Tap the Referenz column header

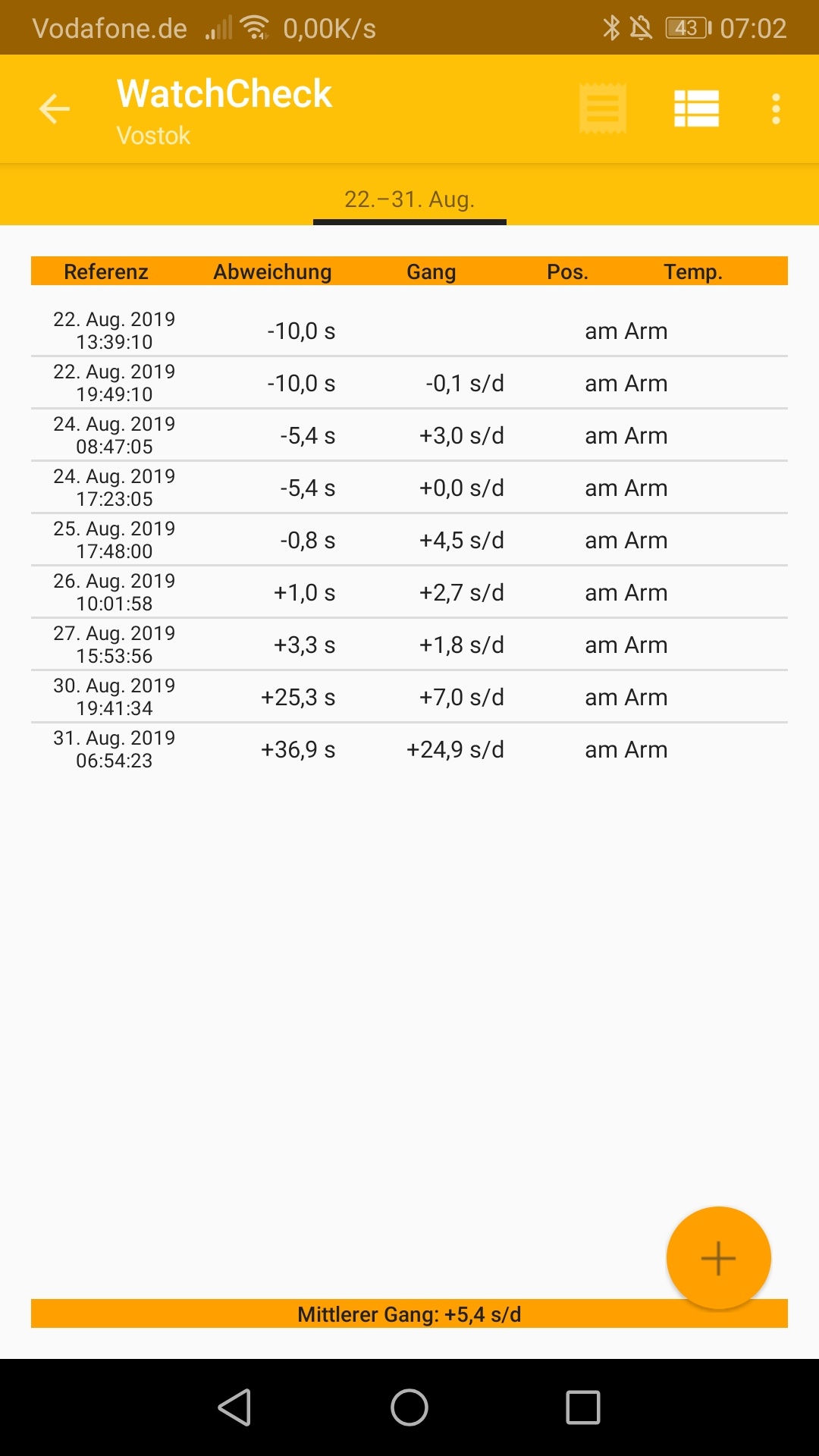point(106,271)
